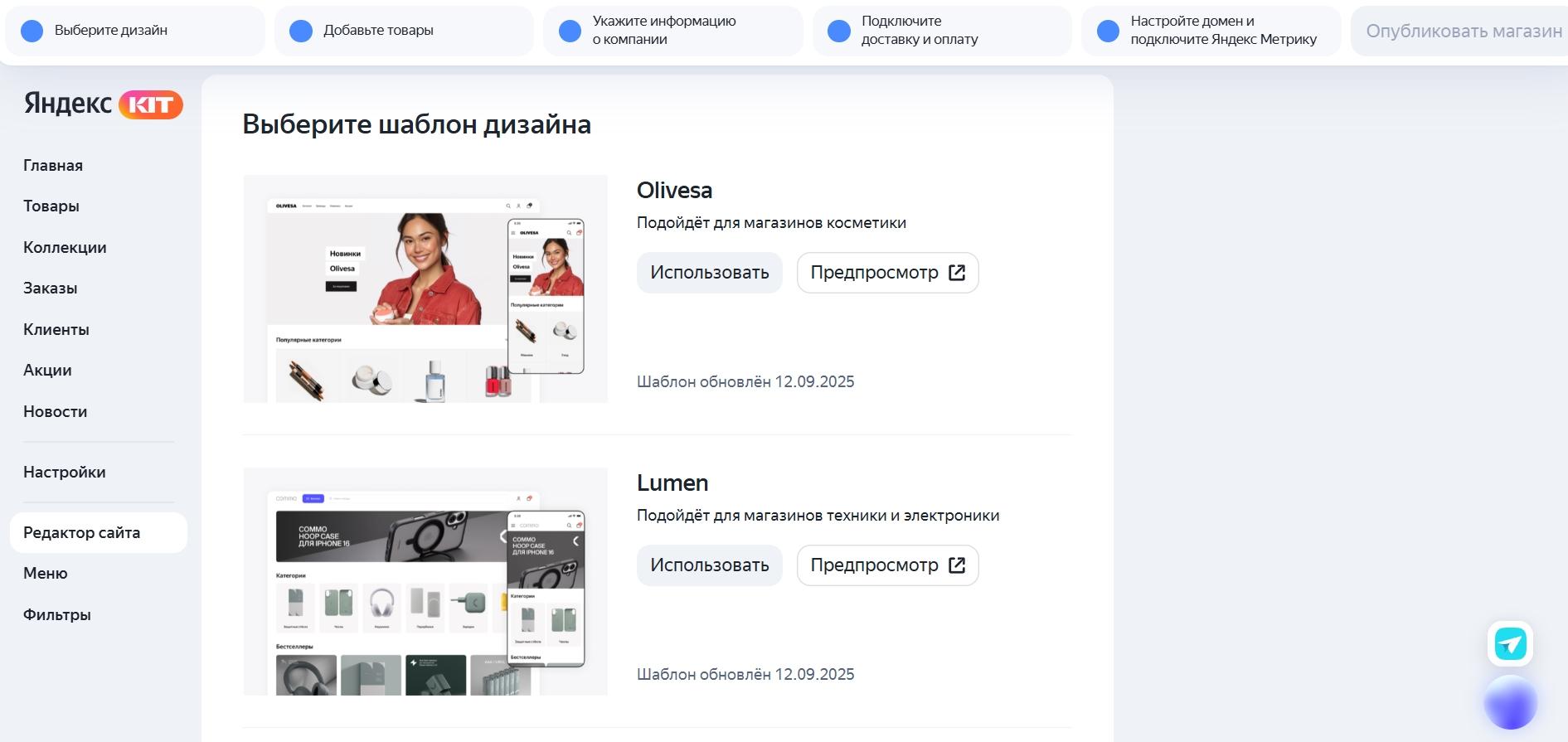Click blue circle beside Подключите доставку и оплату
Viewport: 1568px width, 742px height.
click(x=839, y=31)
